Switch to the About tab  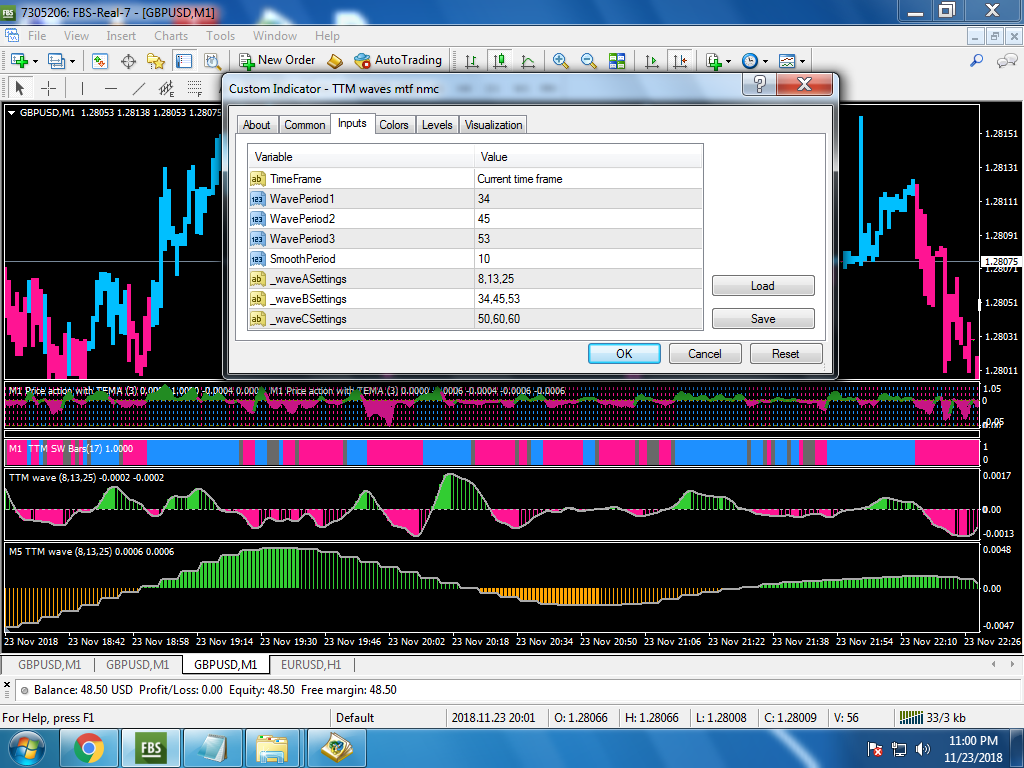pyautogui.click(x=257, y=125)
